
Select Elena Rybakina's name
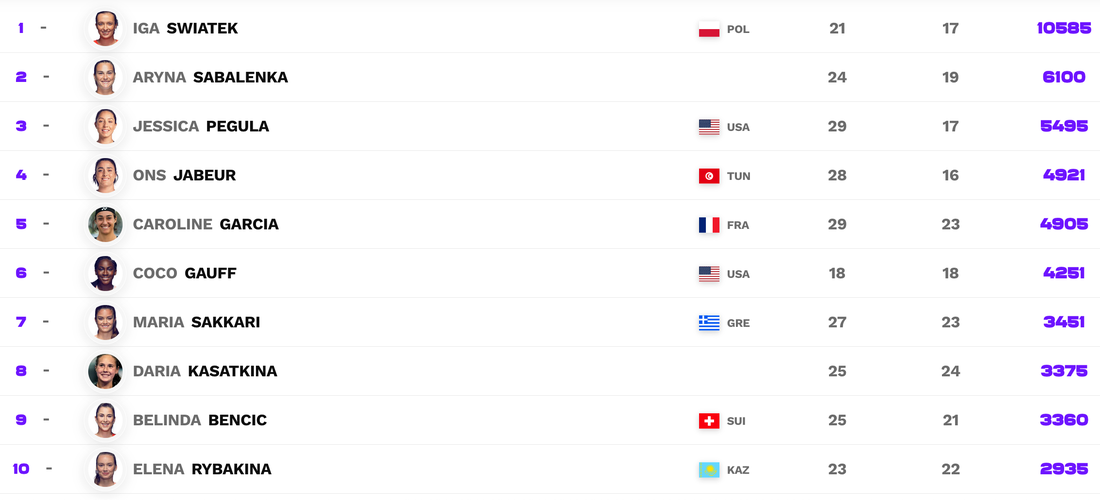pyautogui.click(x=202, y=469)
